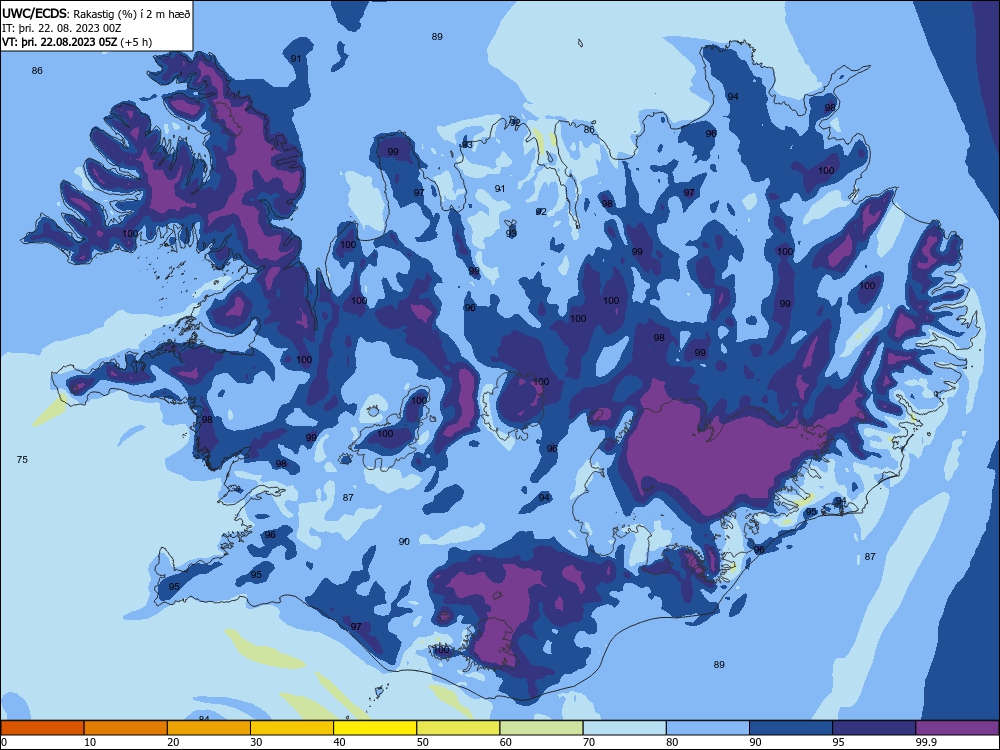Select the '50' legend scale label
The image size is (1000, 750).
tap(423, 742)
